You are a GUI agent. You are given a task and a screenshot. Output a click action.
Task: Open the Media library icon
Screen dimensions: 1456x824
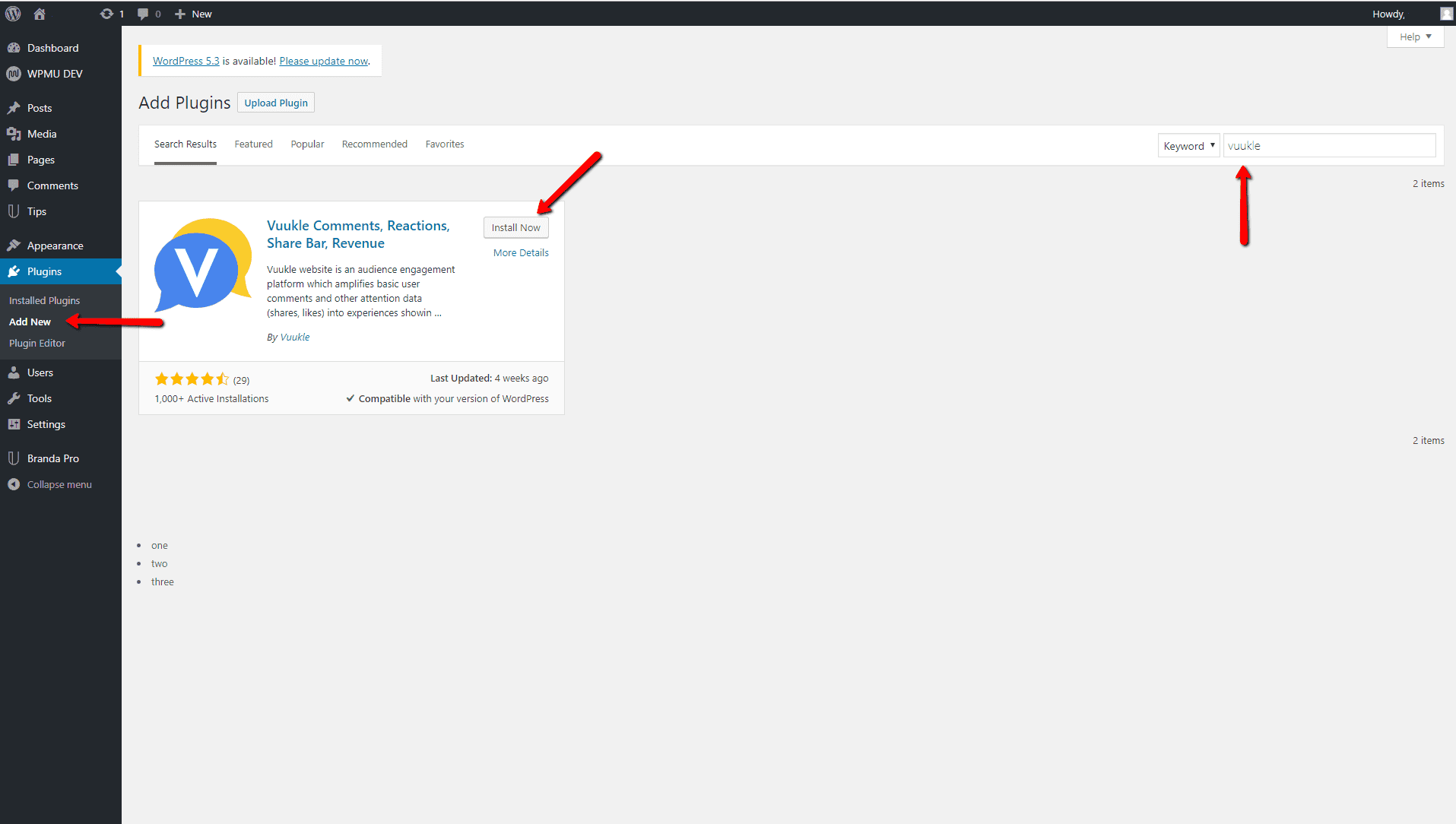[x=14, y=134]
